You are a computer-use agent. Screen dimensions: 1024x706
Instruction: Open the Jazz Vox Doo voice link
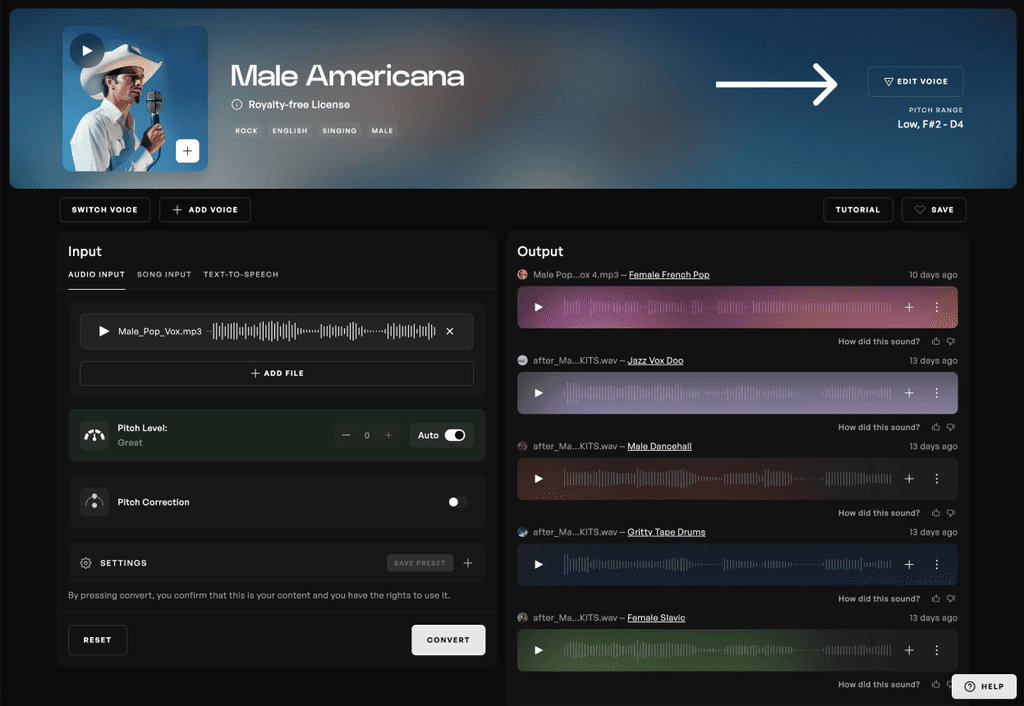coord(655,360)
